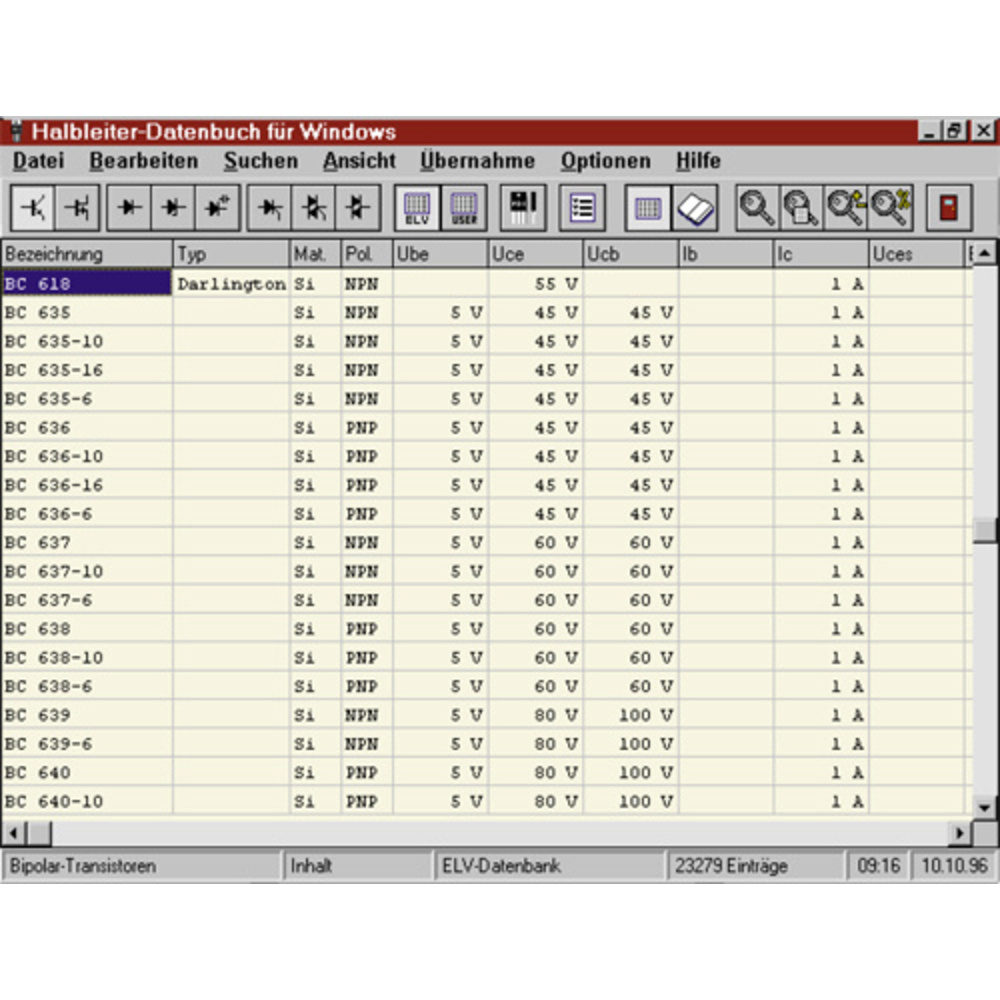Open the component housing/pinout icon

click(x=523, y=207)
